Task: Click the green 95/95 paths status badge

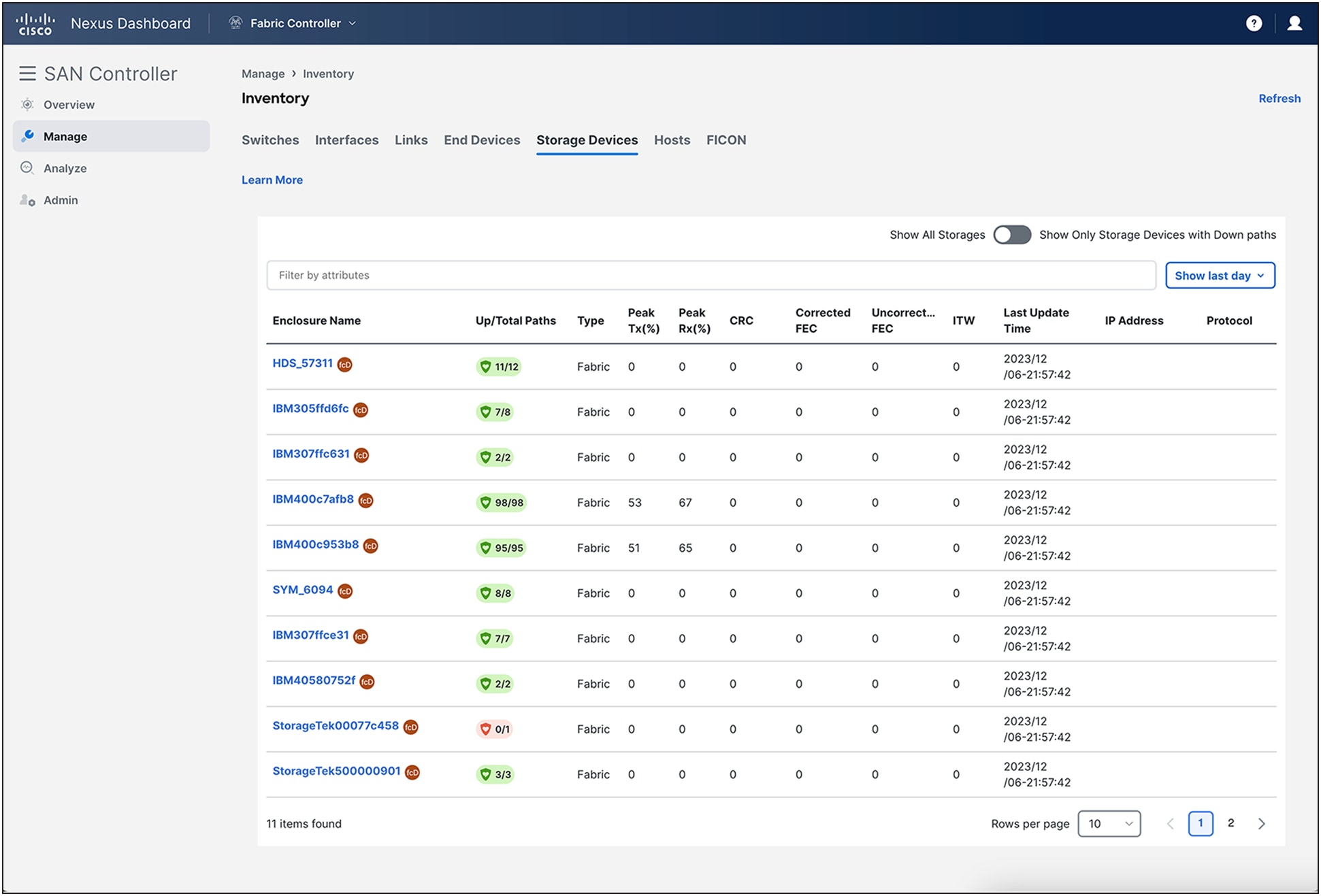Action: (502, 548)
